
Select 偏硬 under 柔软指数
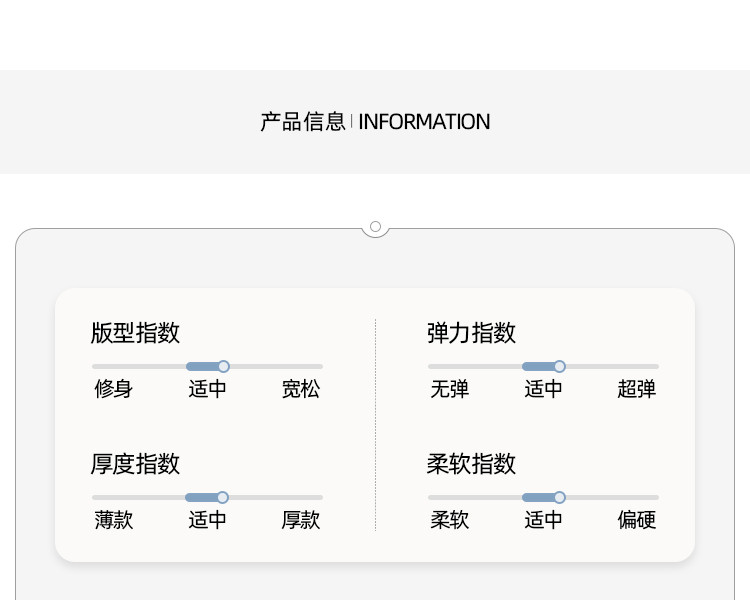tap(637, 520)
